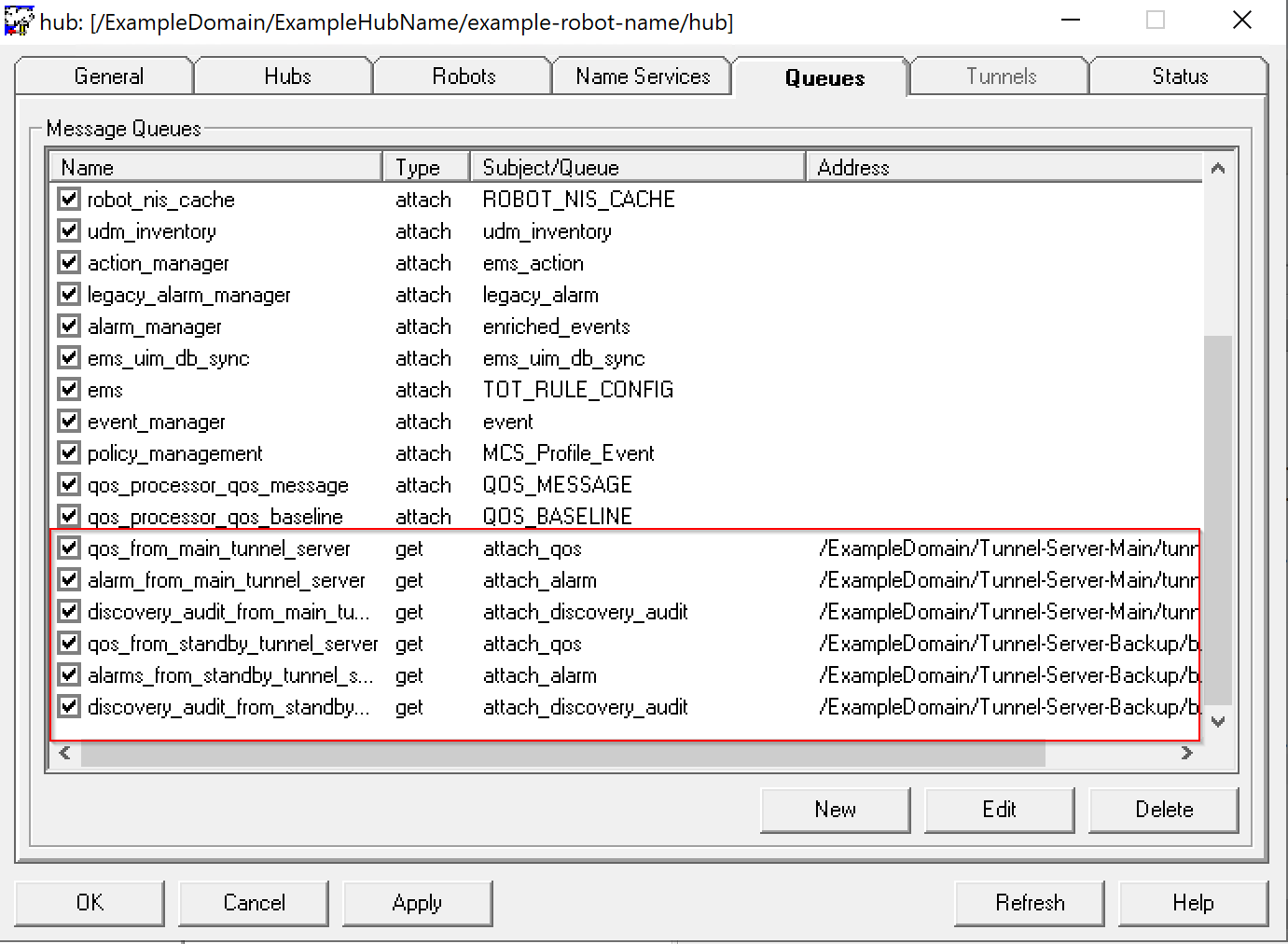Click address of qos_from_standby_tunnel_server row

pyautogui.click(x=1009, y=644)
